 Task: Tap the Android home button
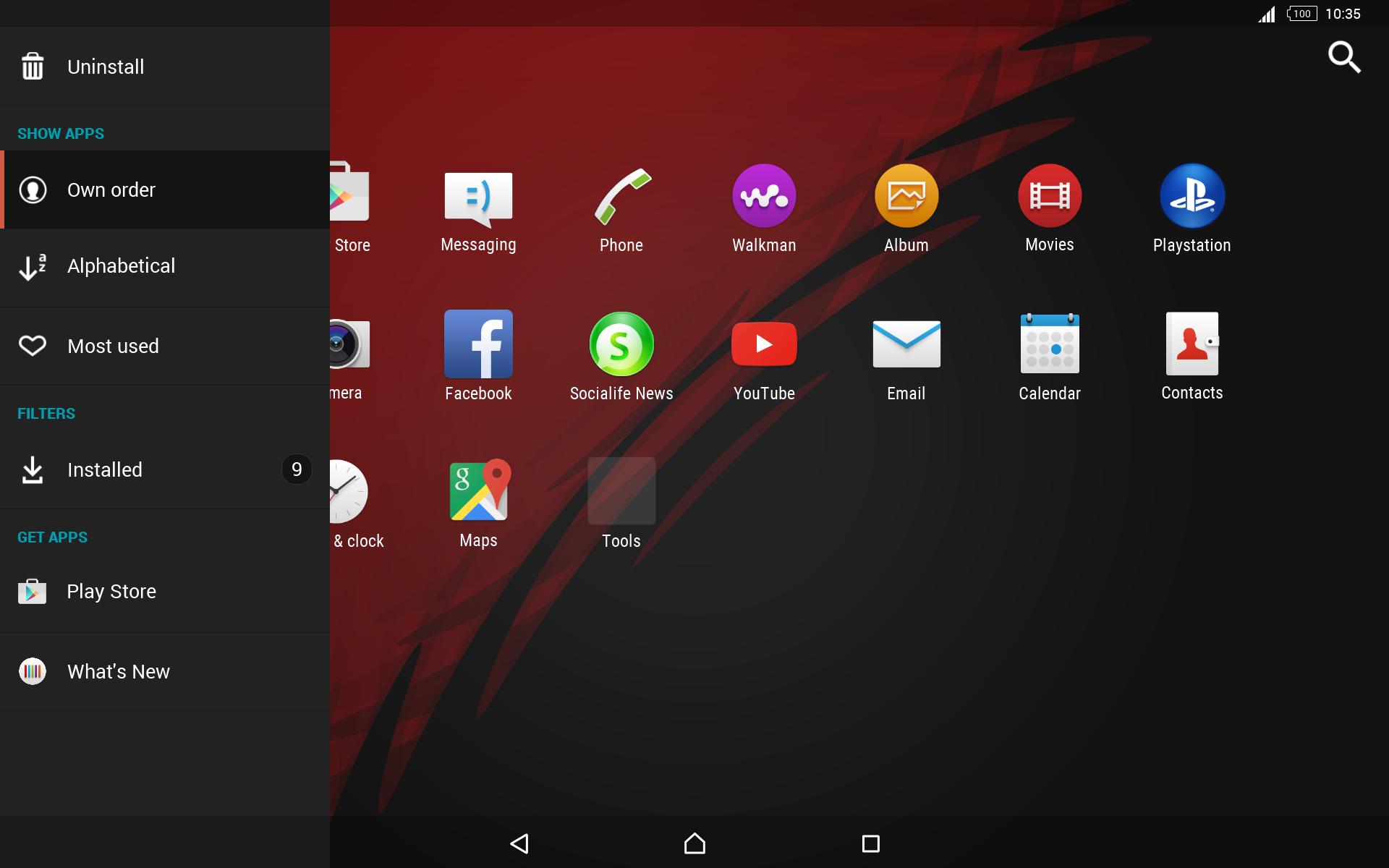tap(694, 843)
